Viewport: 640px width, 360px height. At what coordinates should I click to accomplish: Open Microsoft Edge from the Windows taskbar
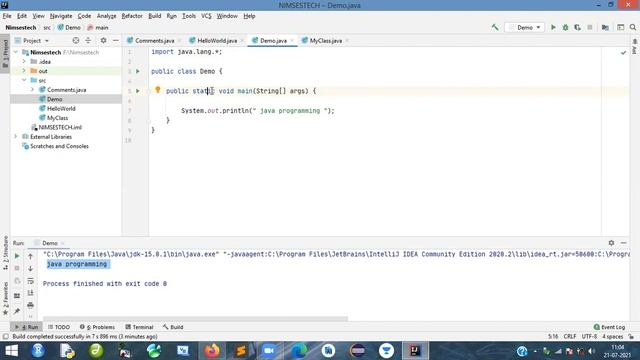coord(299,351)
